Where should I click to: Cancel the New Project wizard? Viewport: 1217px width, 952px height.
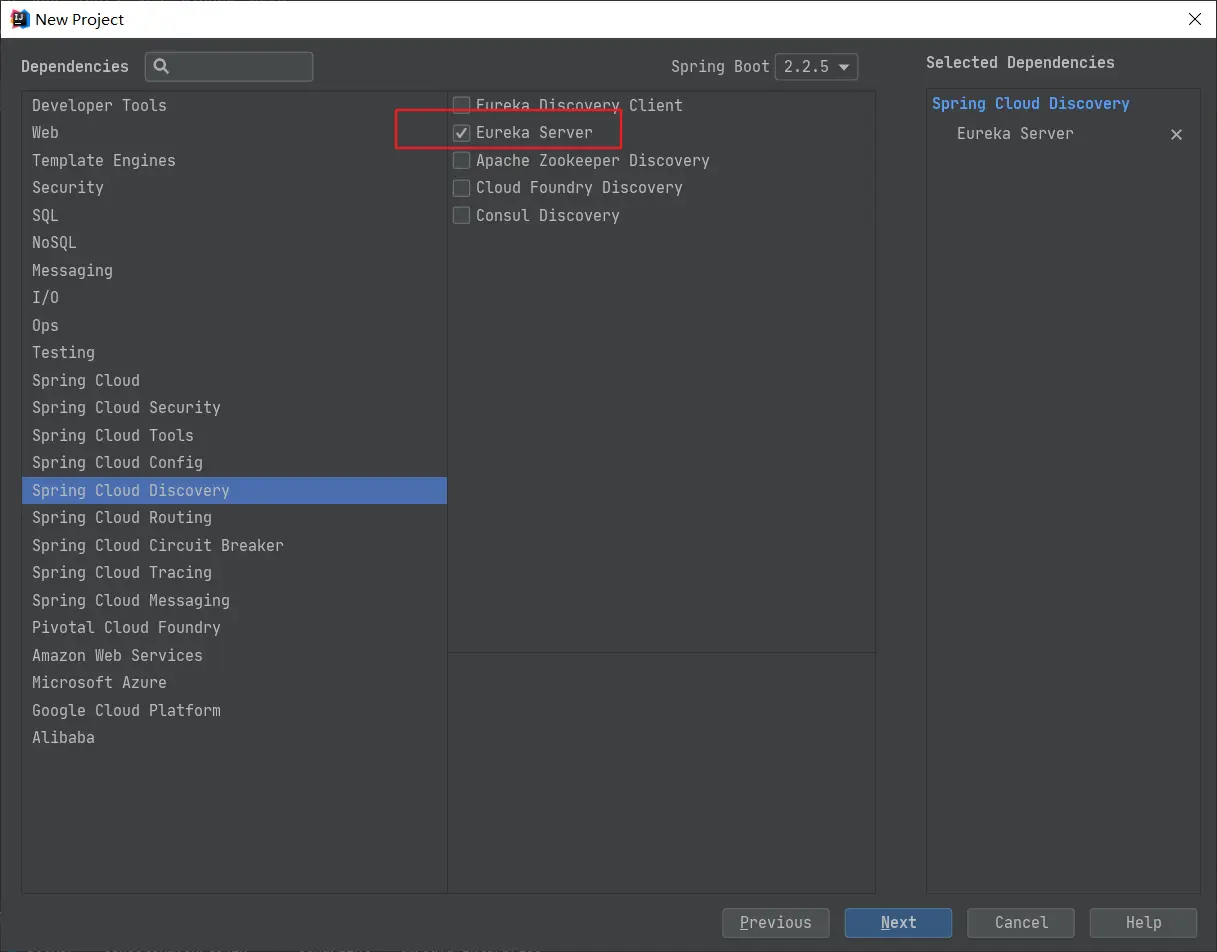pyautogui.click(x=1021, y=923)
